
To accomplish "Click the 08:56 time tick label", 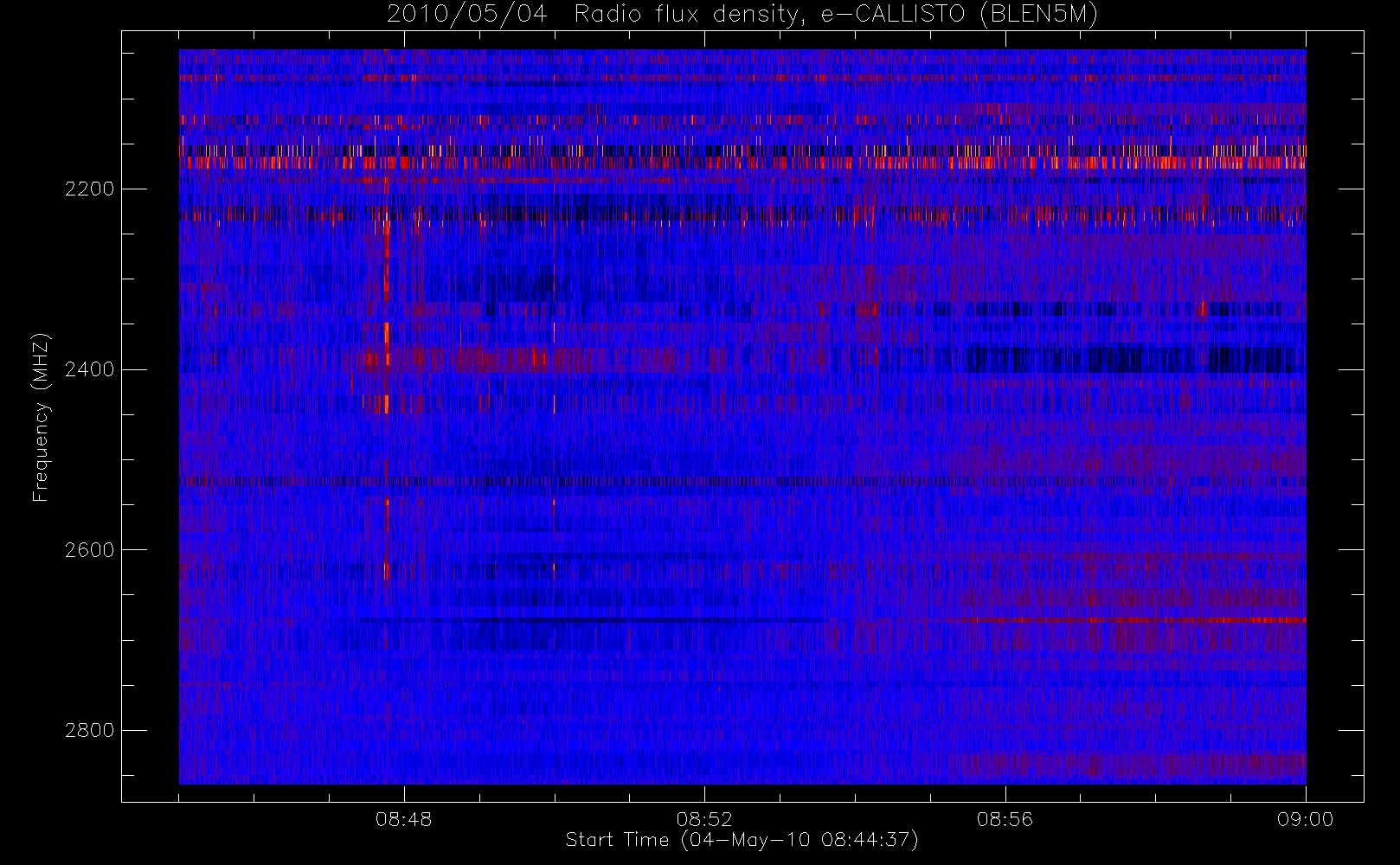I will pos(1005,819).
